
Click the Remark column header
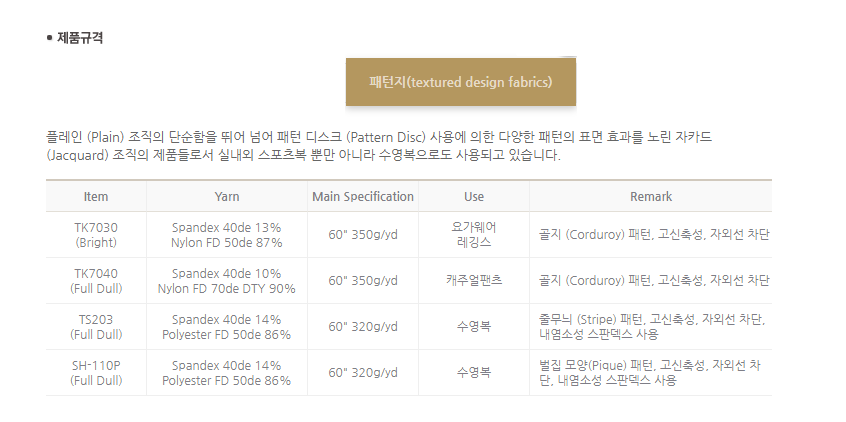click(651, 196)
